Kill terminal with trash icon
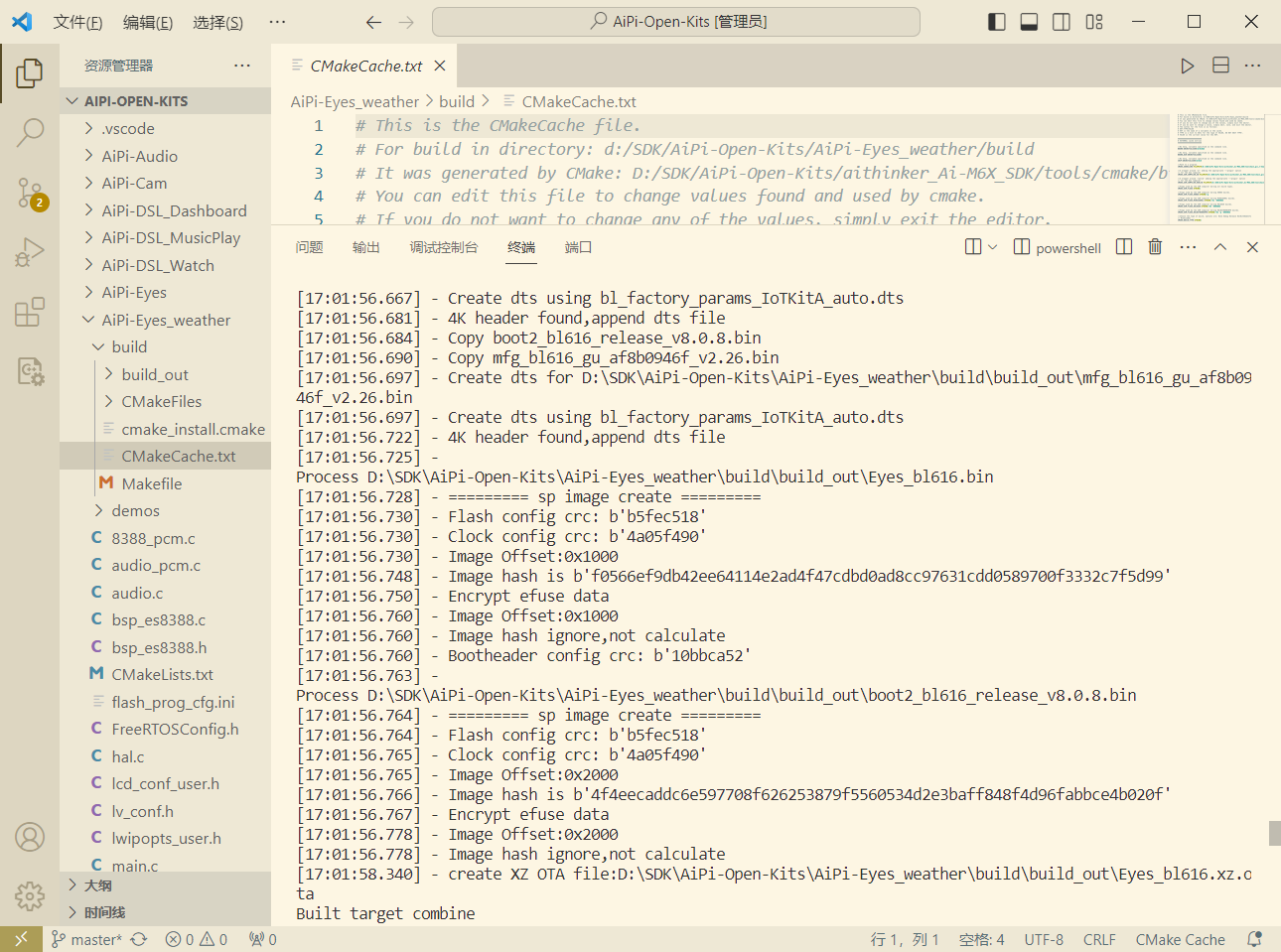Image resolution: width=1281 pixels, height=952 pixels. (x=1155, y=247)
